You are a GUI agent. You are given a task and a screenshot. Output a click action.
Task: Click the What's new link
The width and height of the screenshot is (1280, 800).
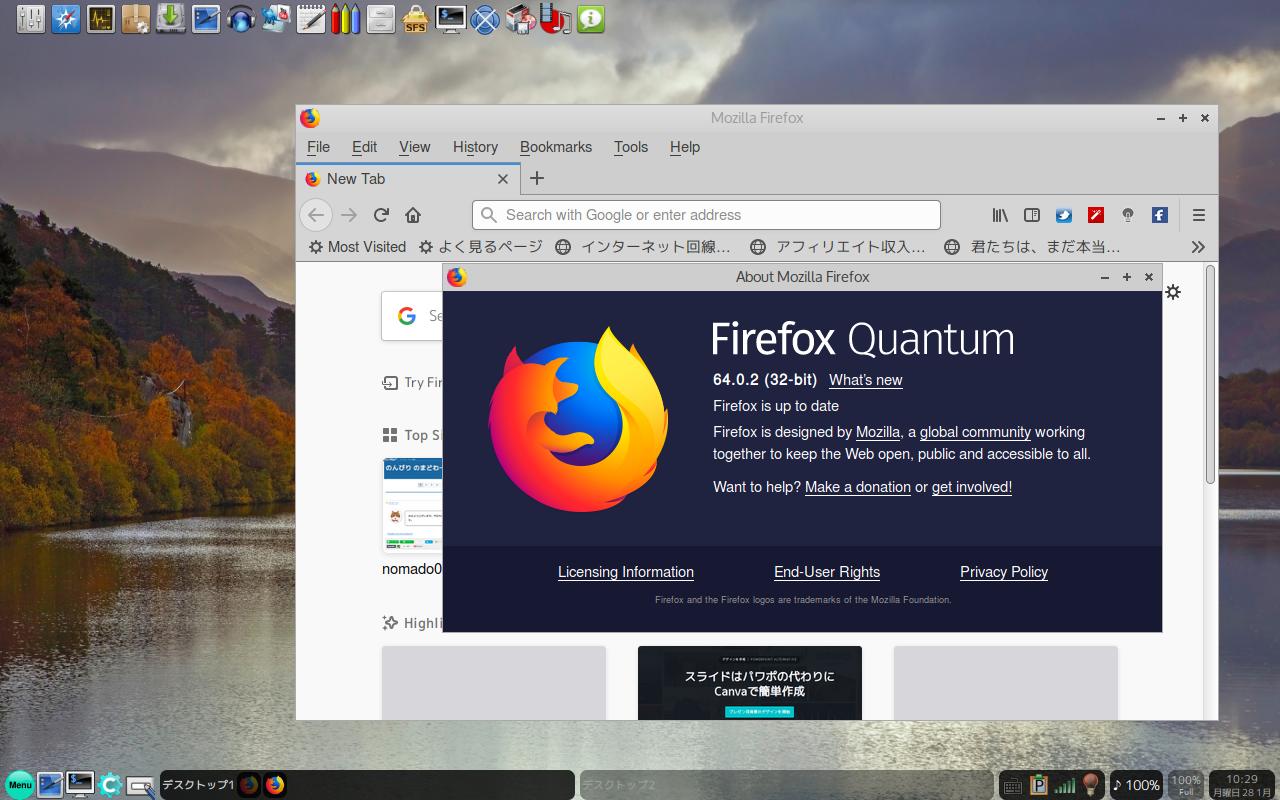pyautogui.click(x=865, y=380)
